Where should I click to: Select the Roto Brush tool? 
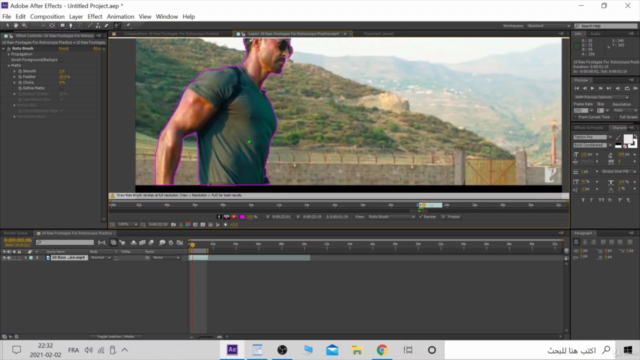pos(118,26)
